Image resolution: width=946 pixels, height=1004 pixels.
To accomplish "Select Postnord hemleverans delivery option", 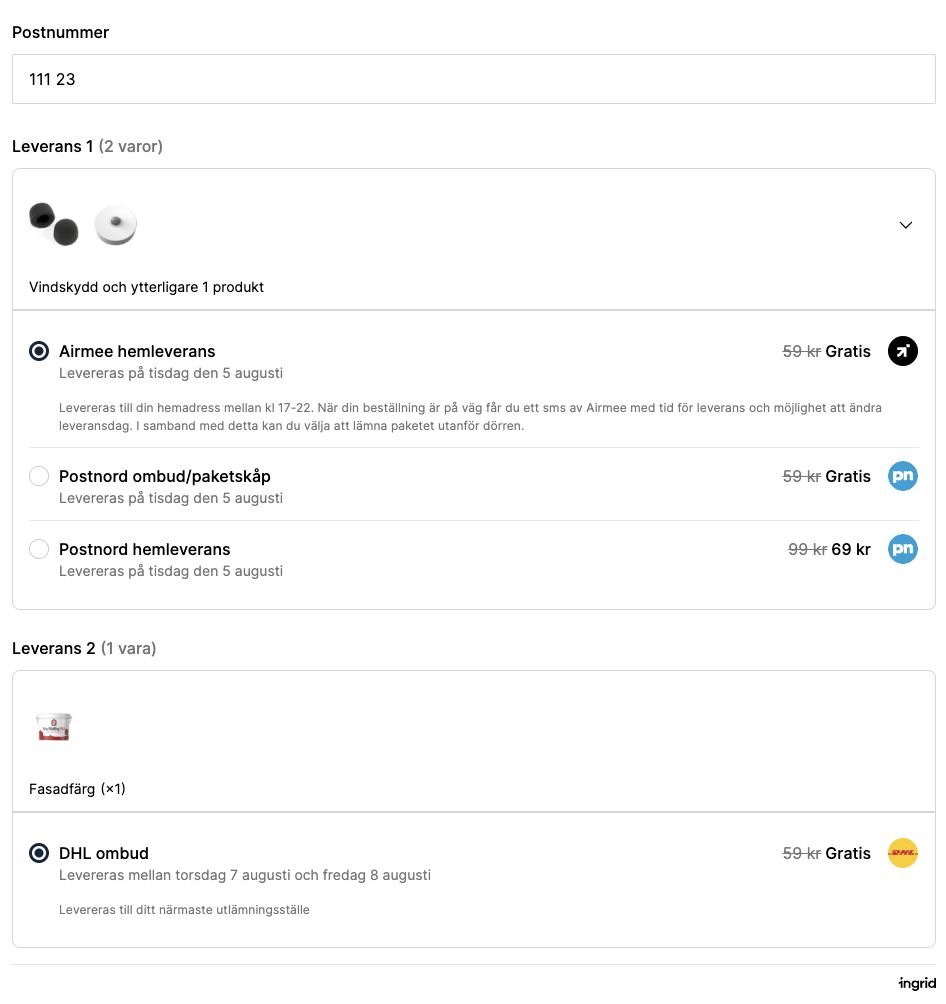I will pos(39,549).
